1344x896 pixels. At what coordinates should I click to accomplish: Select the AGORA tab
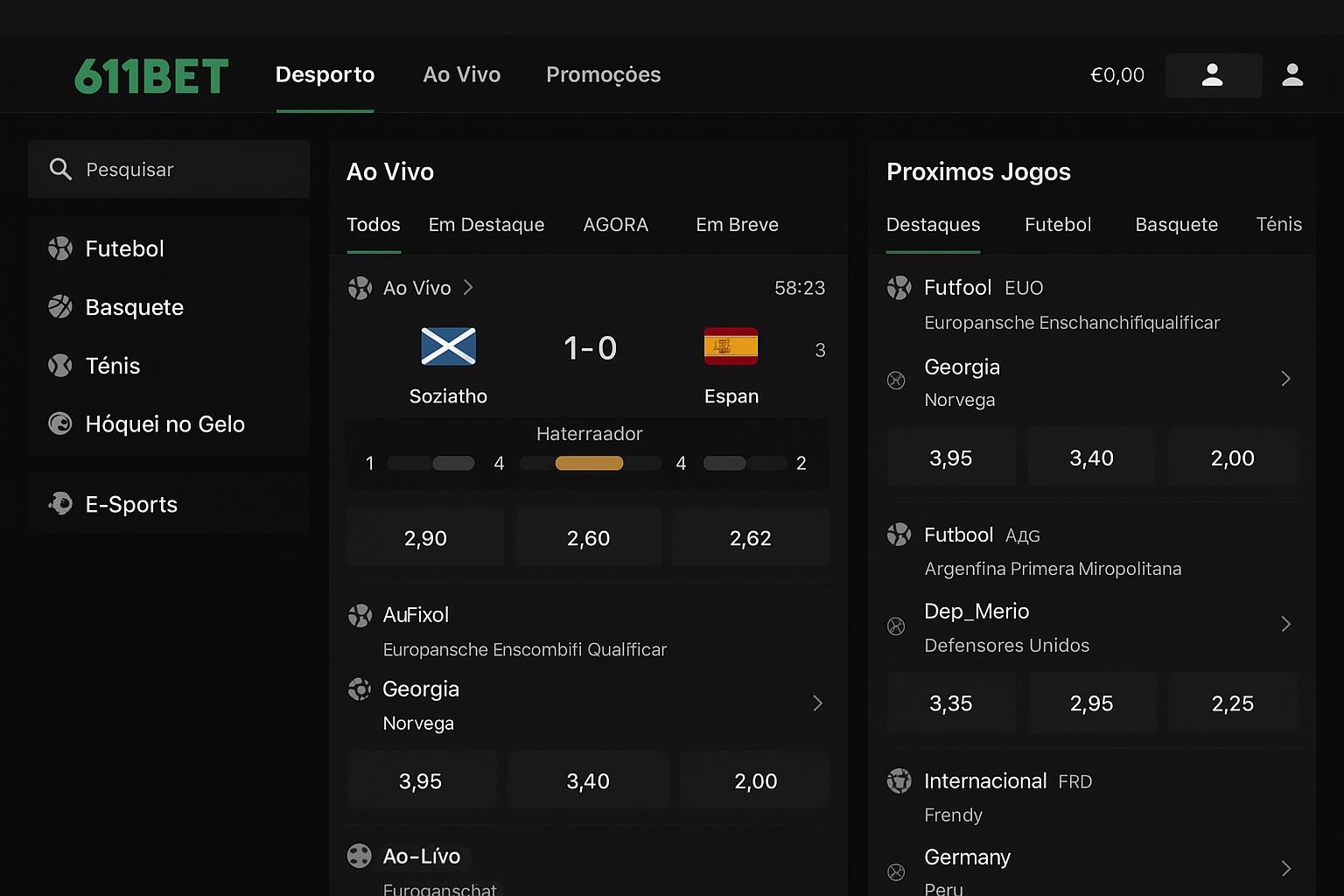[x=616, y=225]
